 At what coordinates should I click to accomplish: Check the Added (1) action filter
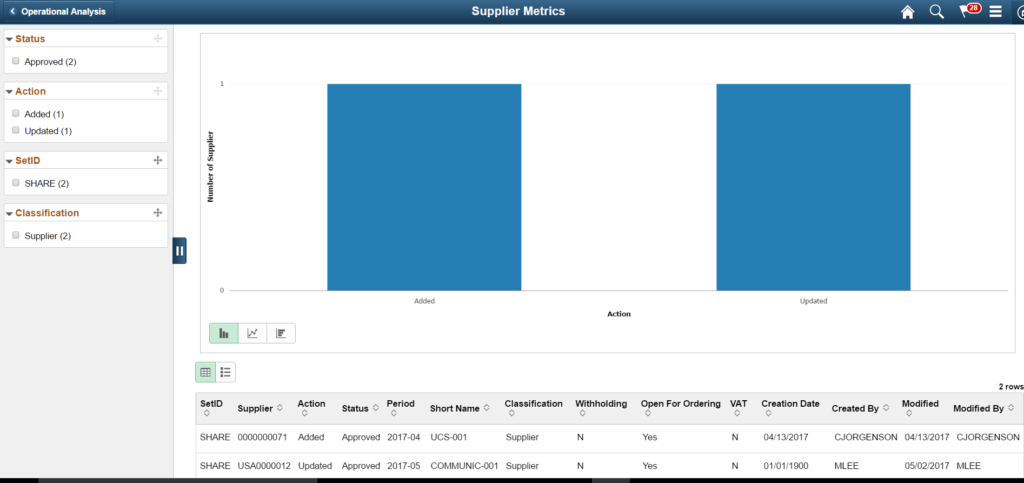click(16, 114)
